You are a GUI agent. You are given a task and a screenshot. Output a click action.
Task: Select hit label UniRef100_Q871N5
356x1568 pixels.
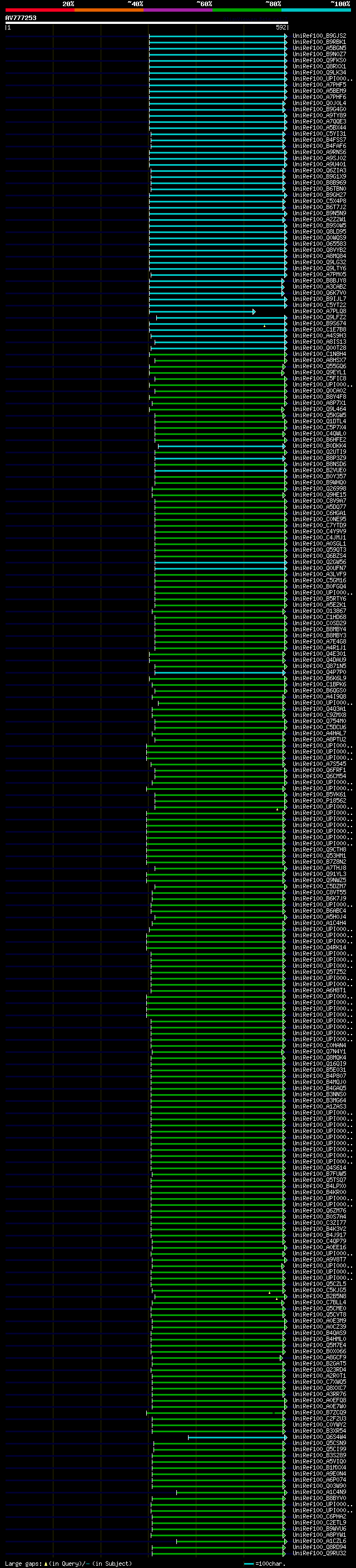click(319, 666)
